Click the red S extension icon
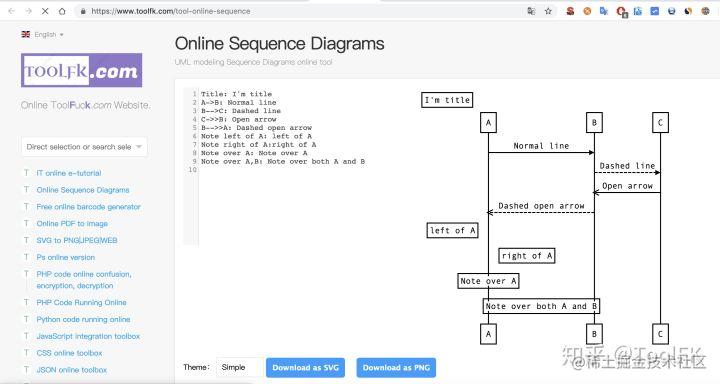The image size is (720, 384). point(570,11)
